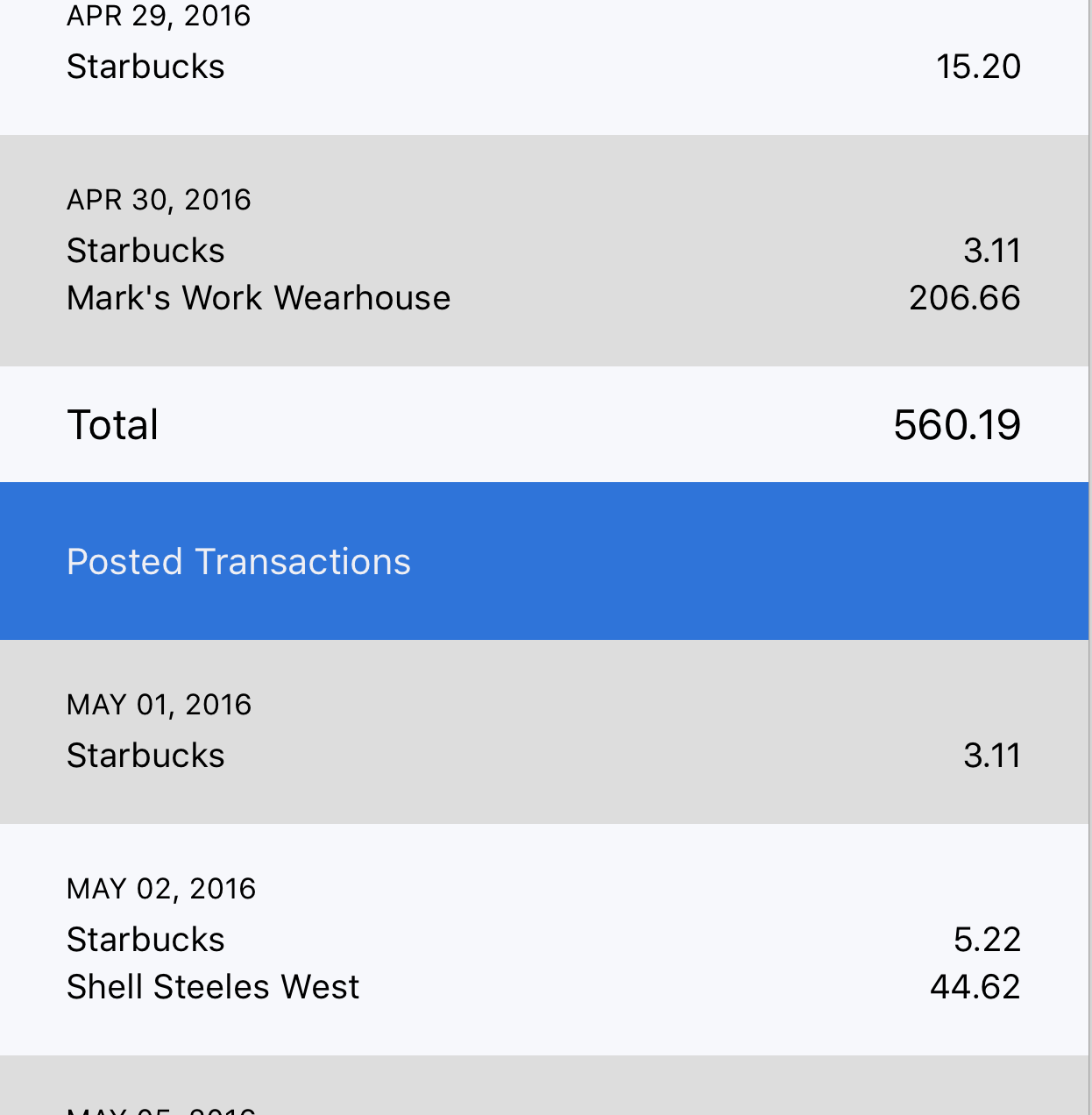Click the MAY 02, 2016 date label

[161, 889]
